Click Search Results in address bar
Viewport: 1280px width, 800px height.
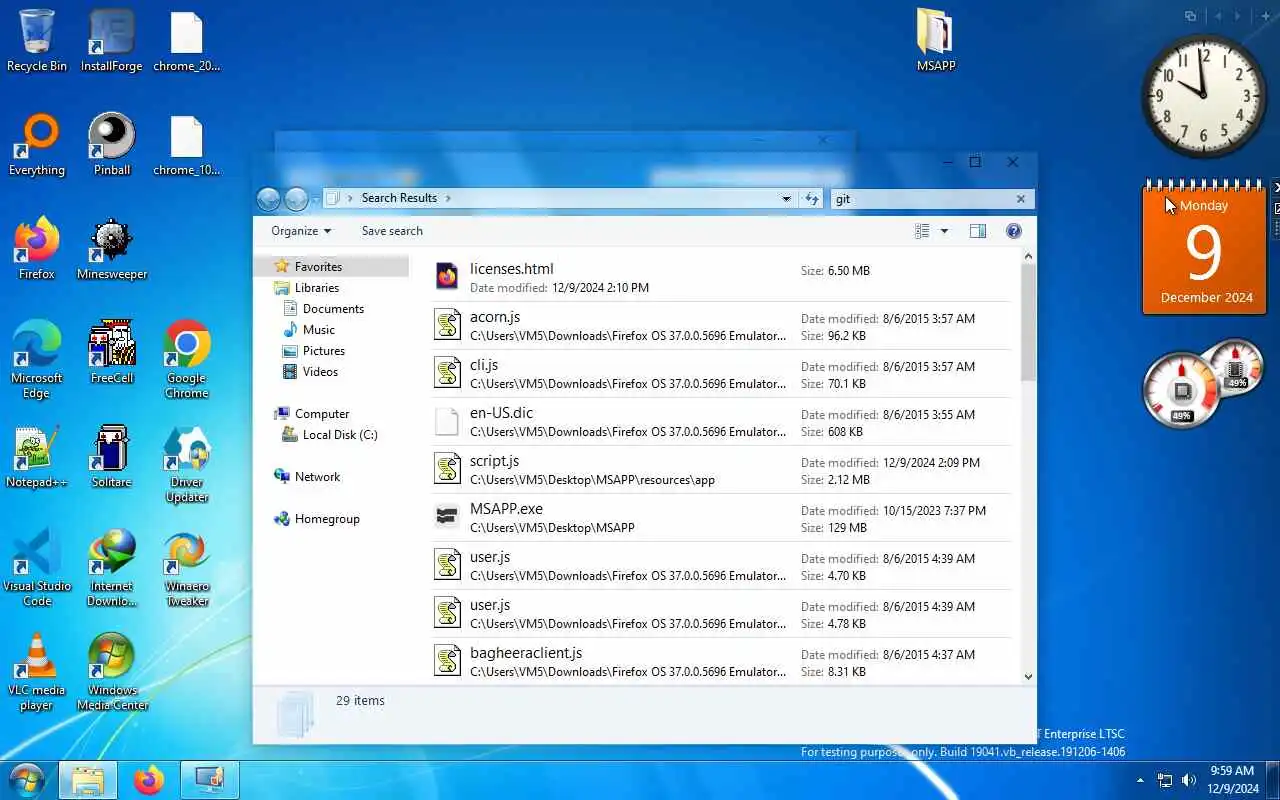tap(399, 198)
